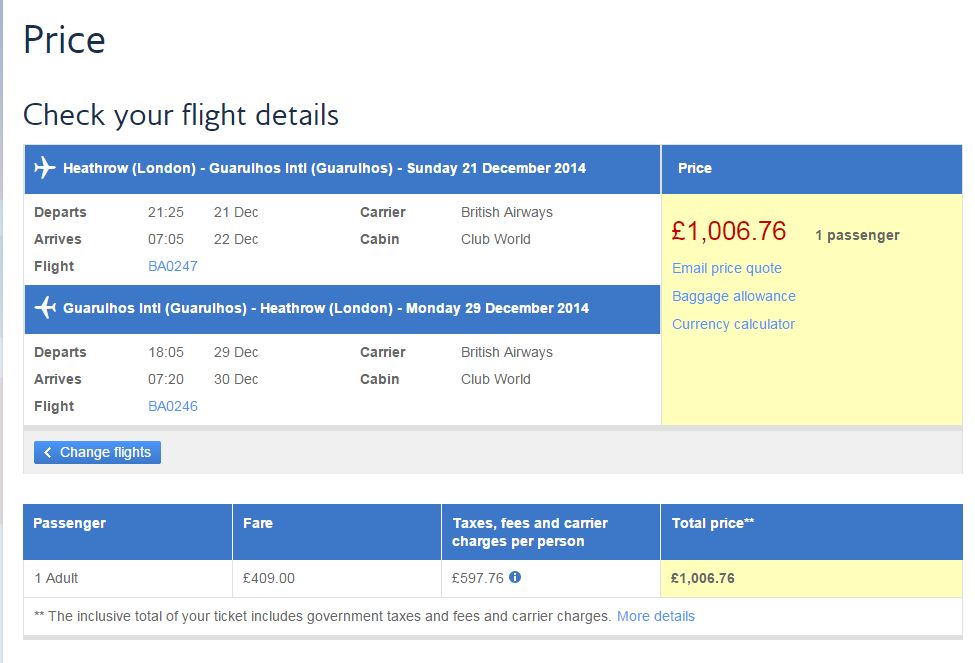Click the Sunday 21 December 2014 flight header text
This screenshot has height=663, width=975.
(x=497, y=168)
